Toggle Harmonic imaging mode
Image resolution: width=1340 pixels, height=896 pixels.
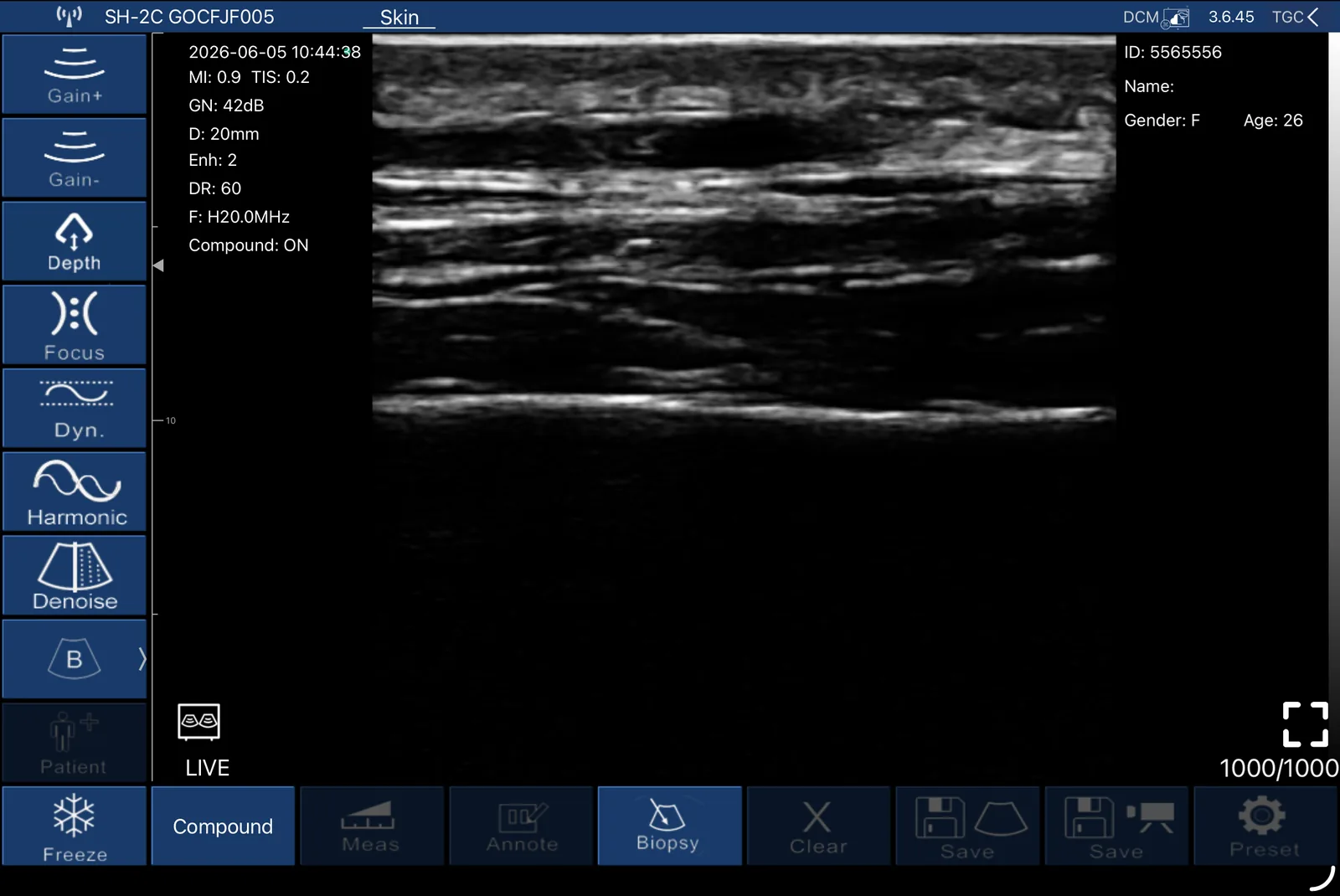(75, 492)
